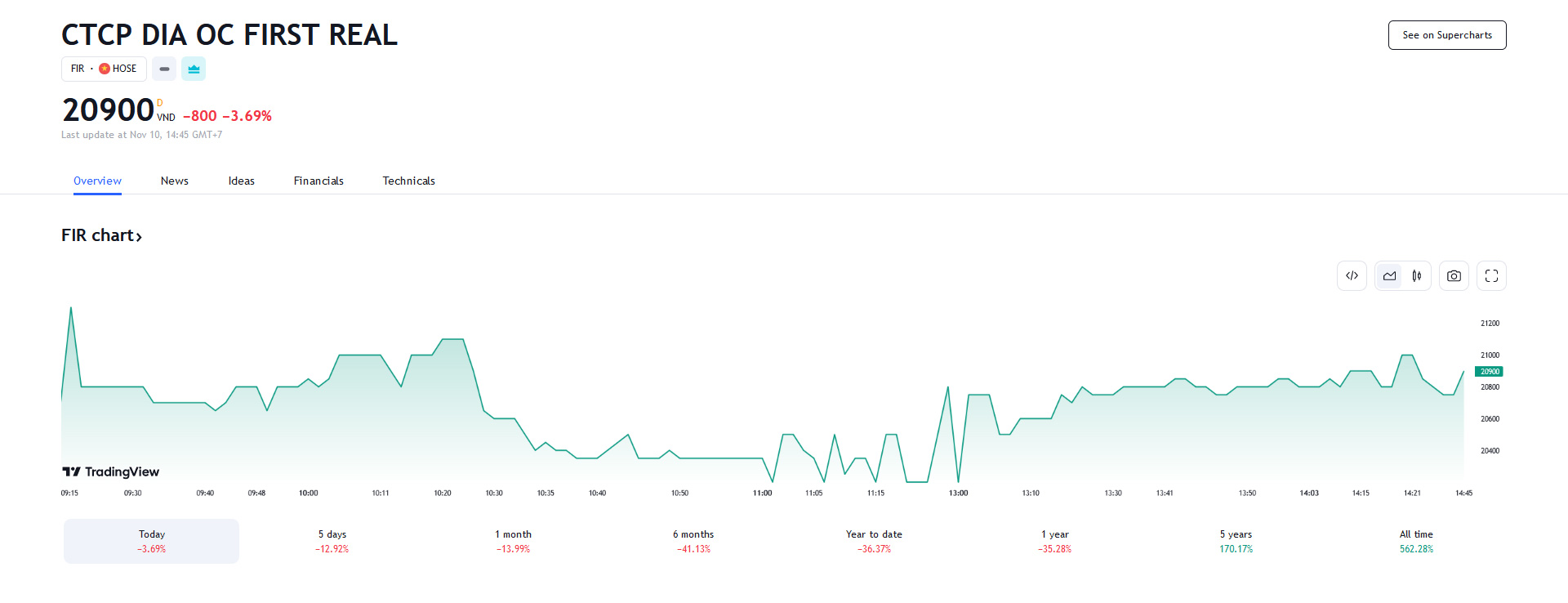This screenshot has width=1568, height=603.
Task: Take a chart snapshot with camera icon
Action: coord(1454,276)
